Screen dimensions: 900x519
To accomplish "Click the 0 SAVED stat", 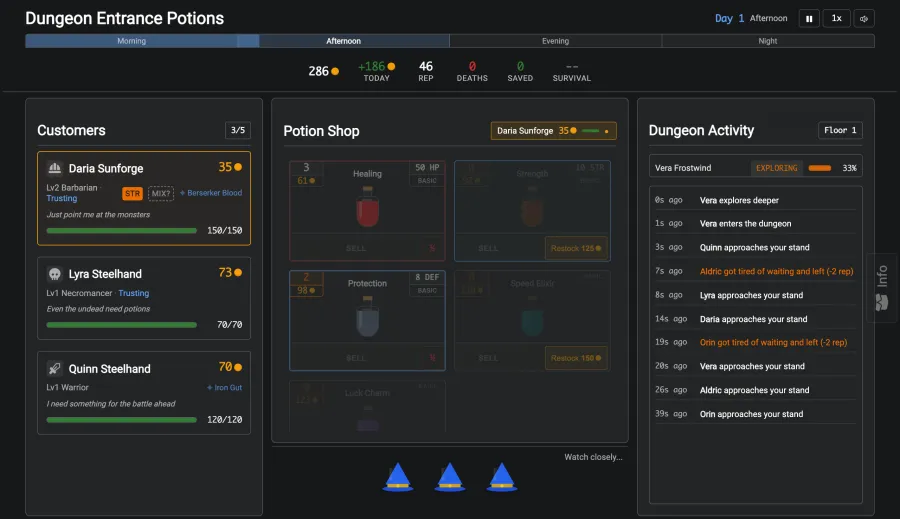I will coord(520,71).
